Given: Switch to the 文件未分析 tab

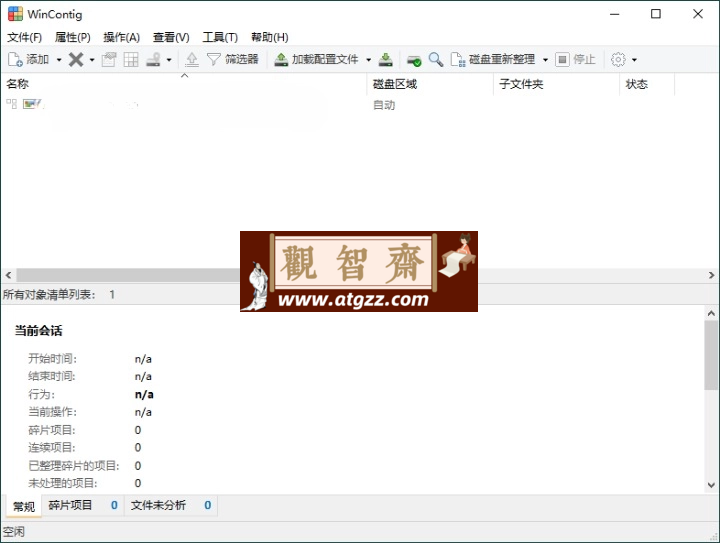Looking at the screenshot, I should [x=170, y=505].
